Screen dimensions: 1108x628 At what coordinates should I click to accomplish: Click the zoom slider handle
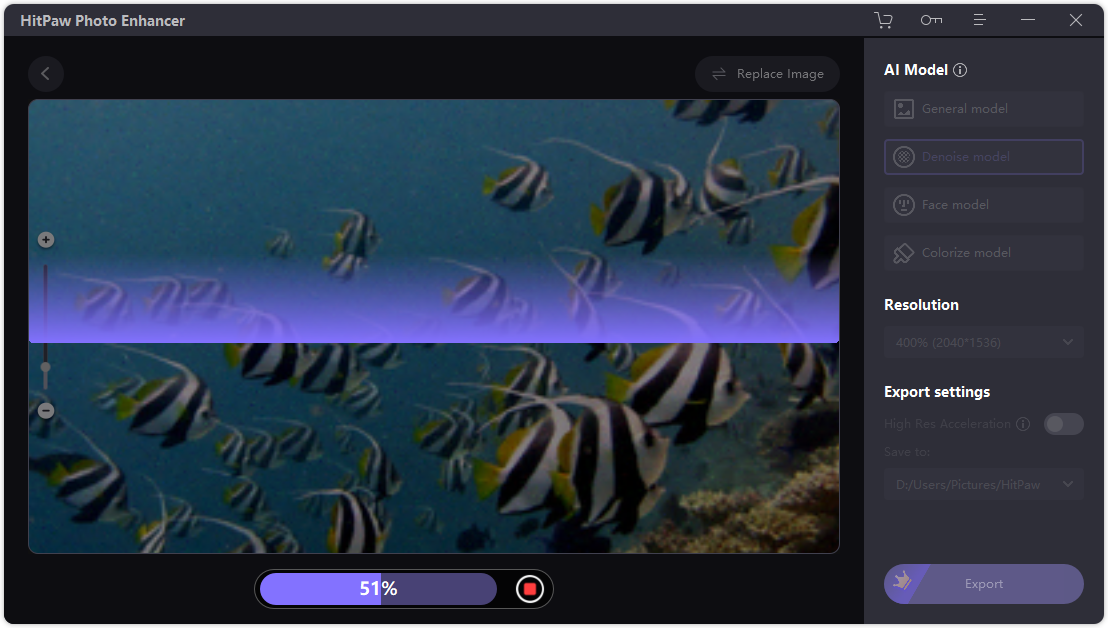46,367
